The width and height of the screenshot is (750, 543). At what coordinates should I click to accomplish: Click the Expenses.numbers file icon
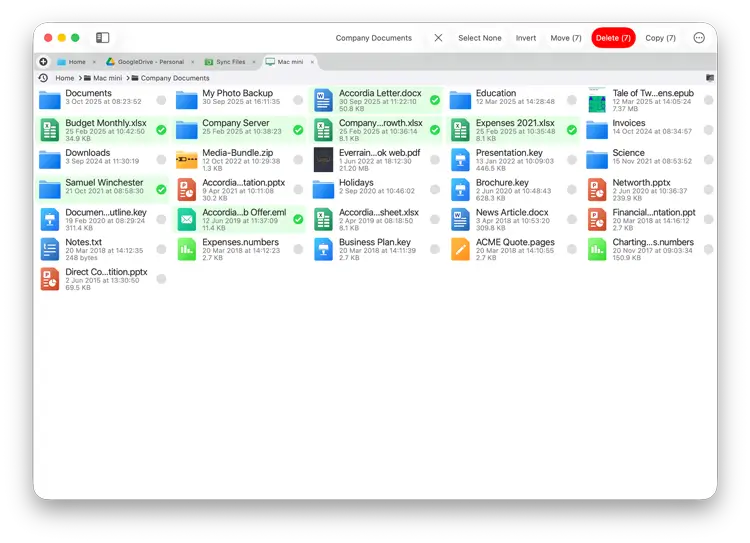(x=187, y=249)
